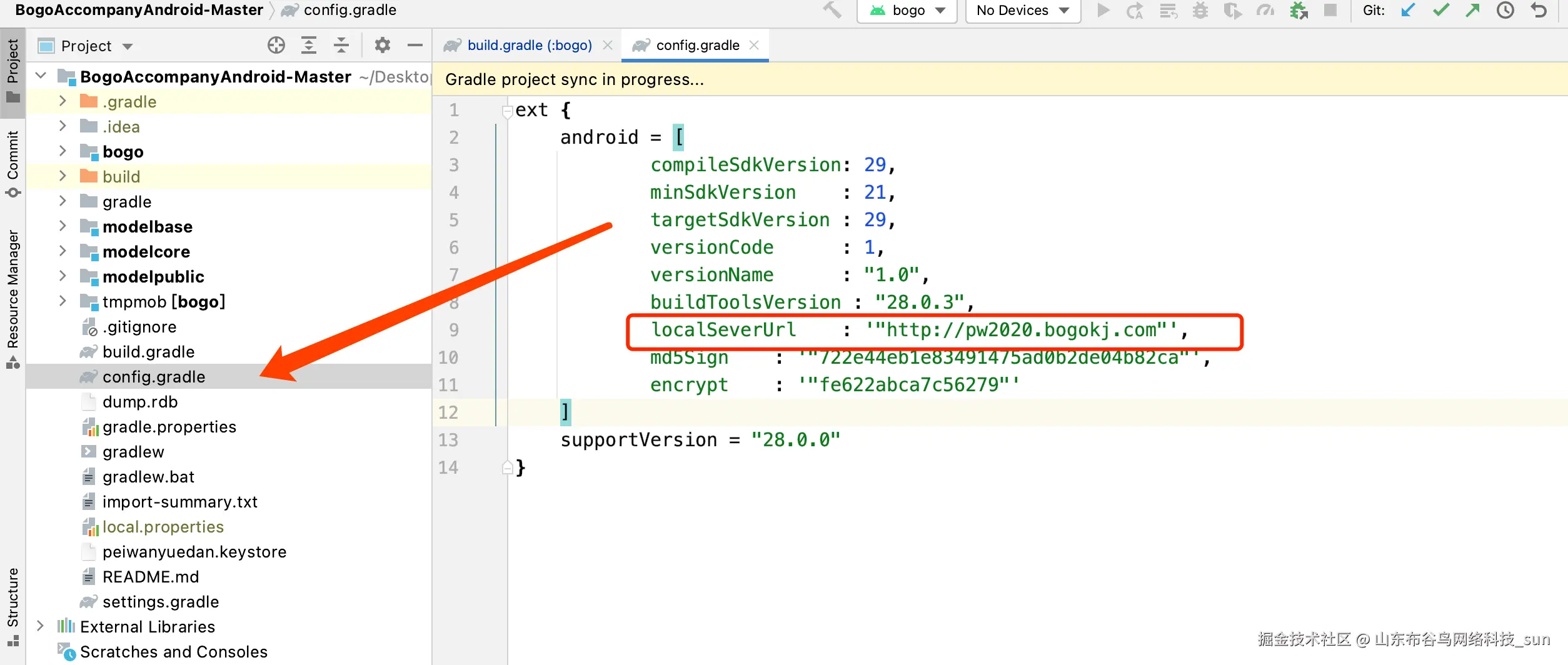This screenshot has width=1568, height=665.
Task: Select settings.gradle file
Action: click(x=228, y=602)
